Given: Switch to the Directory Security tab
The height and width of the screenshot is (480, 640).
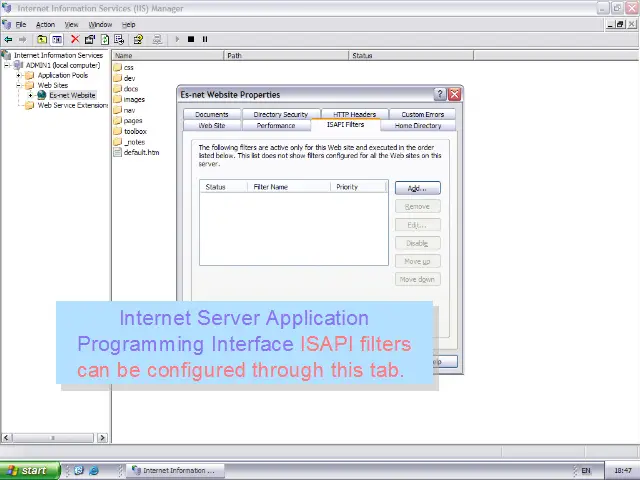Looking at the screenshot, I should 281,114.
